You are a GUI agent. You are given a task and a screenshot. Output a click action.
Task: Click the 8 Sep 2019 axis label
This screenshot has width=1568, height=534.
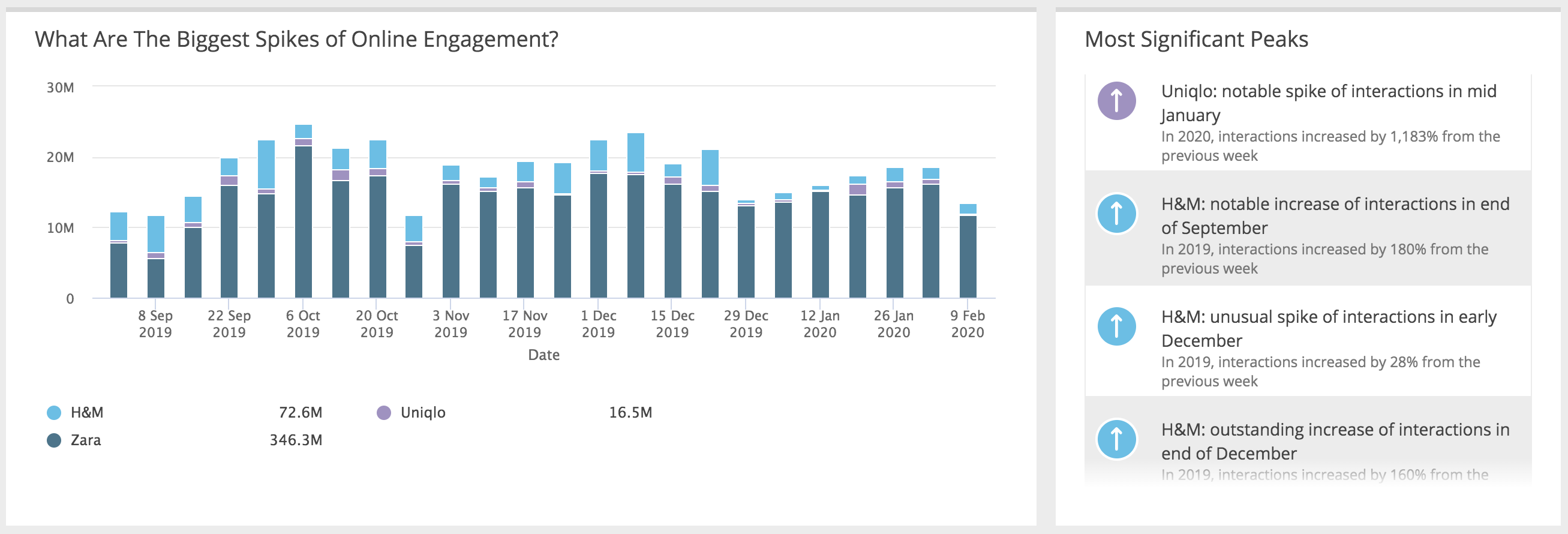click(155, 324)
